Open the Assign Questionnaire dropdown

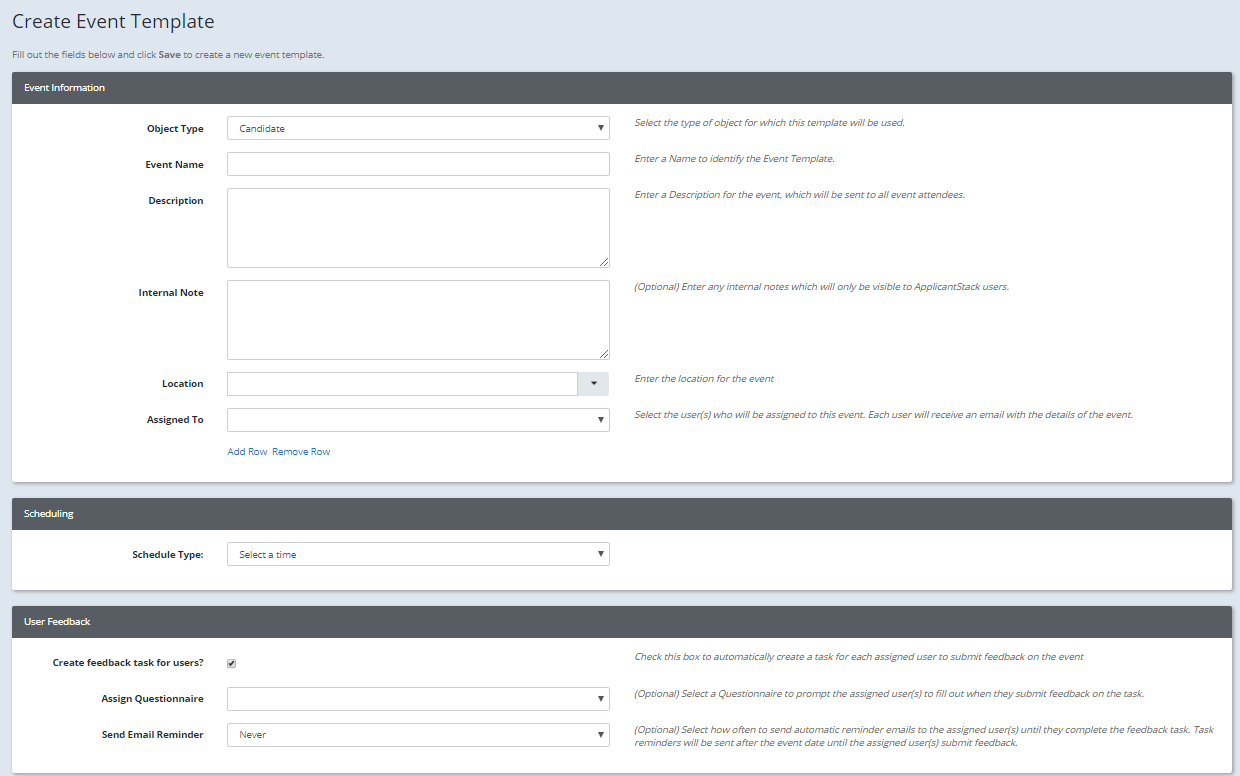[x=418, y=698]
